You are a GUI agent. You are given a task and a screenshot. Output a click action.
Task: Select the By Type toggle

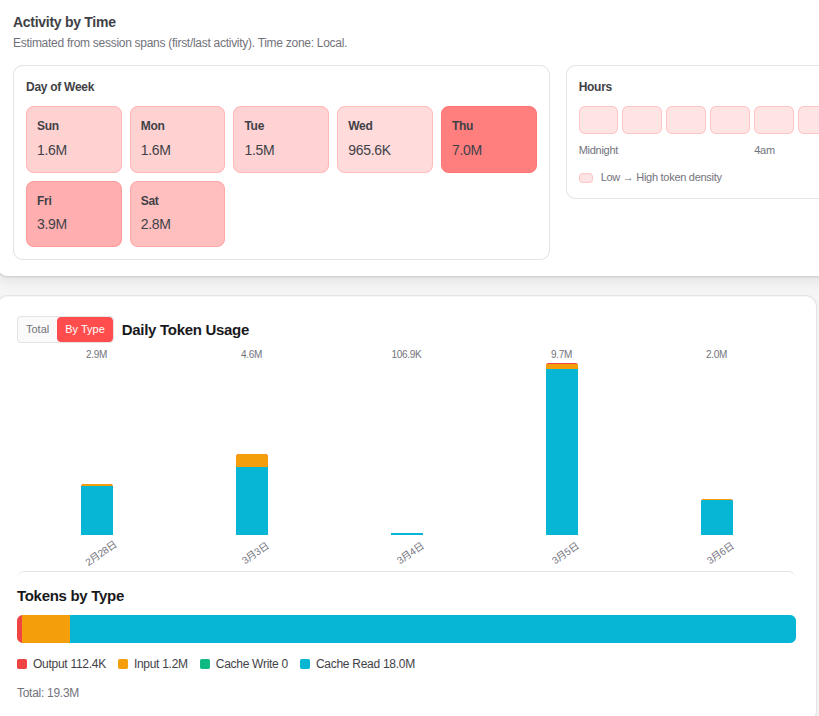[85, 330]
